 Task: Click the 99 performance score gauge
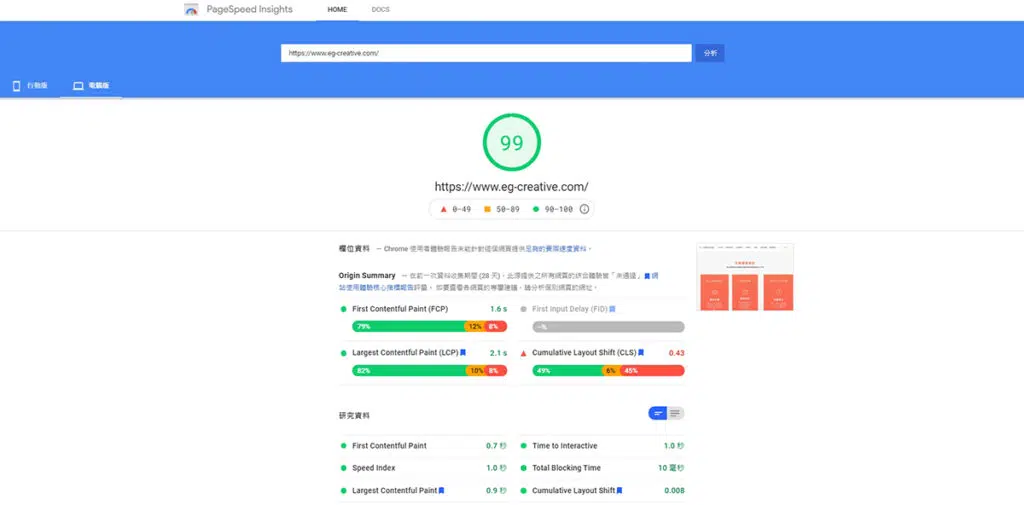(x=512, y=142)
